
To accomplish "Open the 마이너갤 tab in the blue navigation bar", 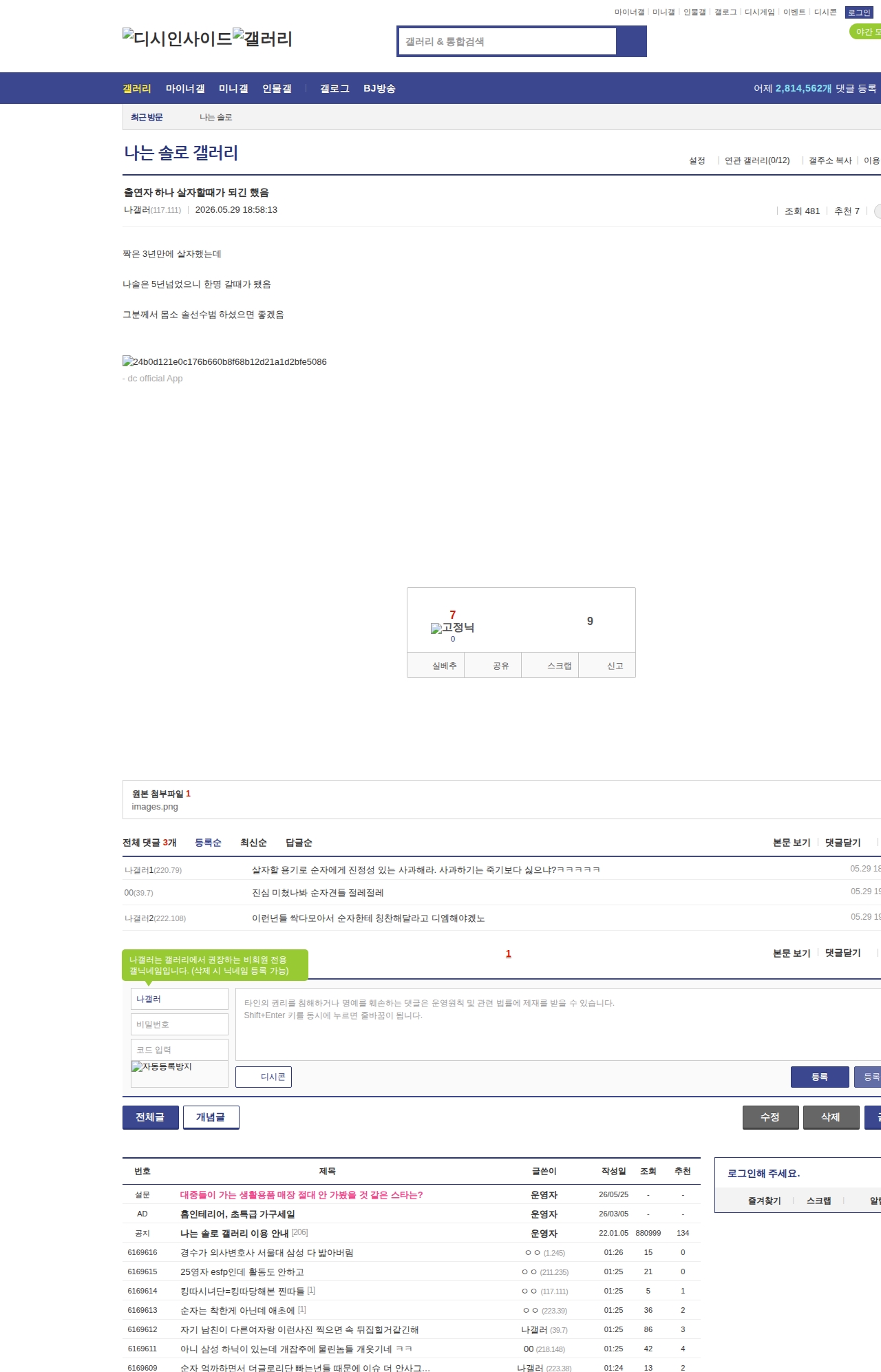I will 185,89.
